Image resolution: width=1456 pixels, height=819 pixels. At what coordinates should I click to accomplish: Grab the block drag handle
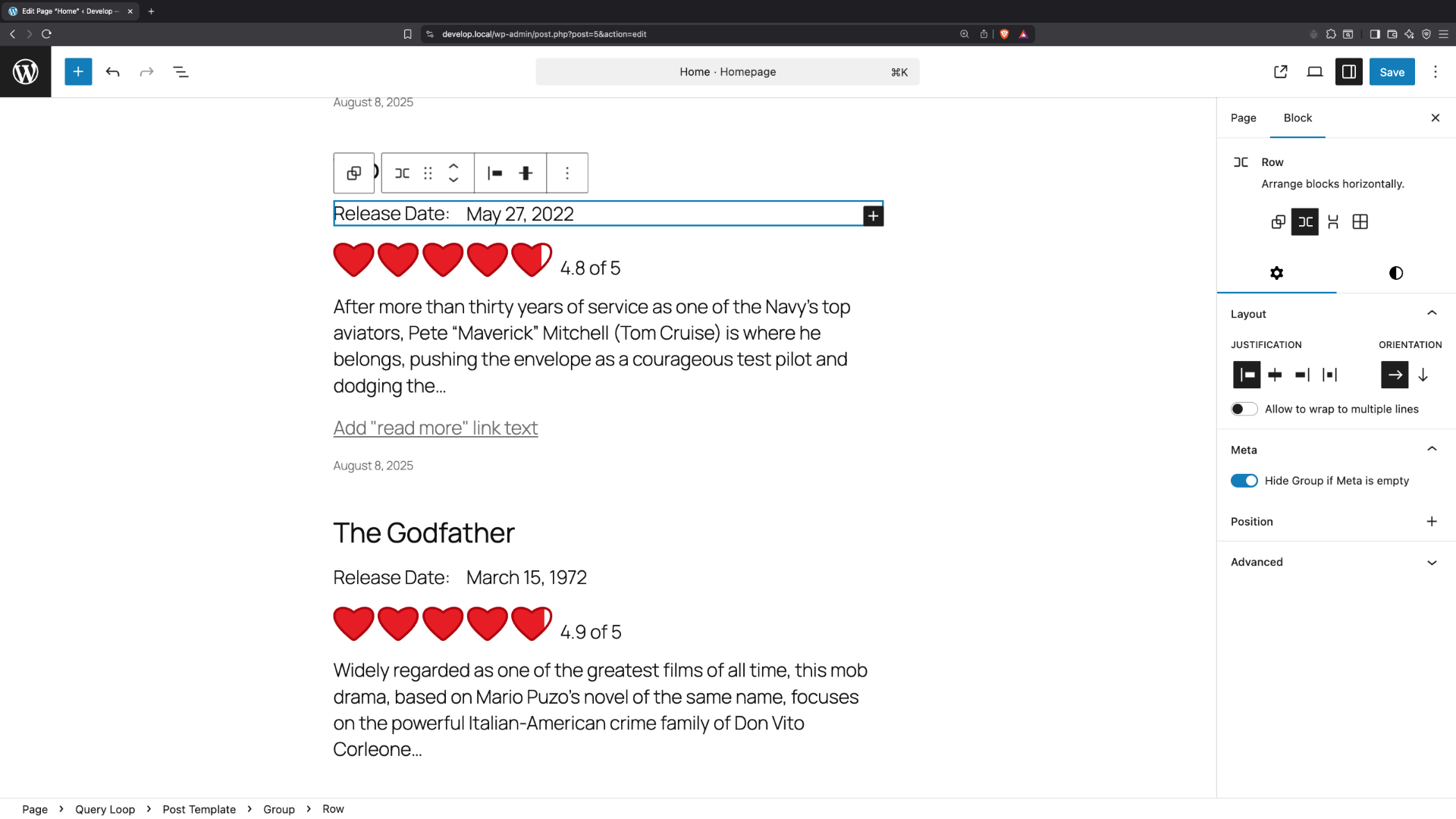pos(428,173)
